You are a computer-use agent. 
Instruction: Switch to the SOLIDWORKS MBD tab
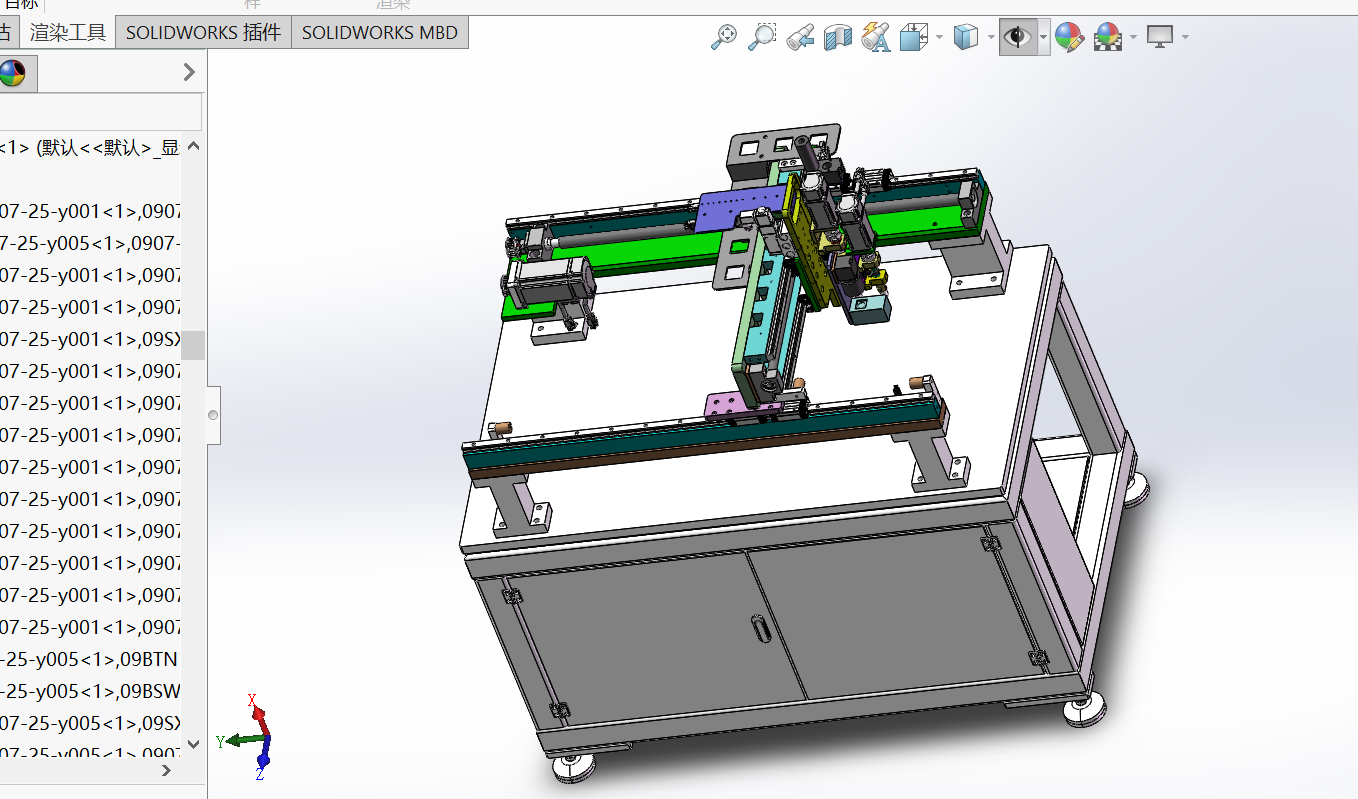(x=380, y=32)
